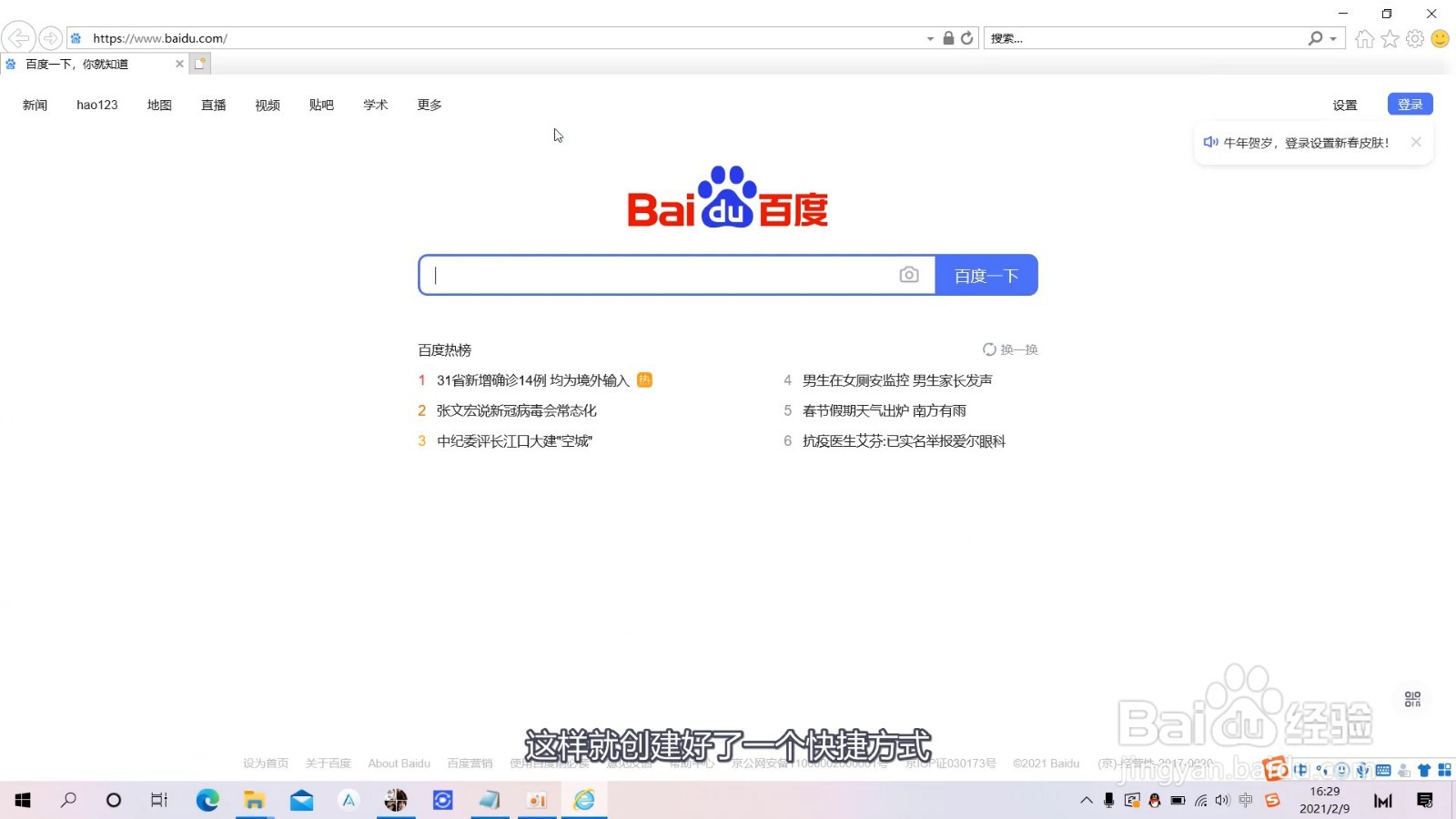Open File Explorer from taskbar
Viewport: 1456px width, 819px height.
(254, 800)
